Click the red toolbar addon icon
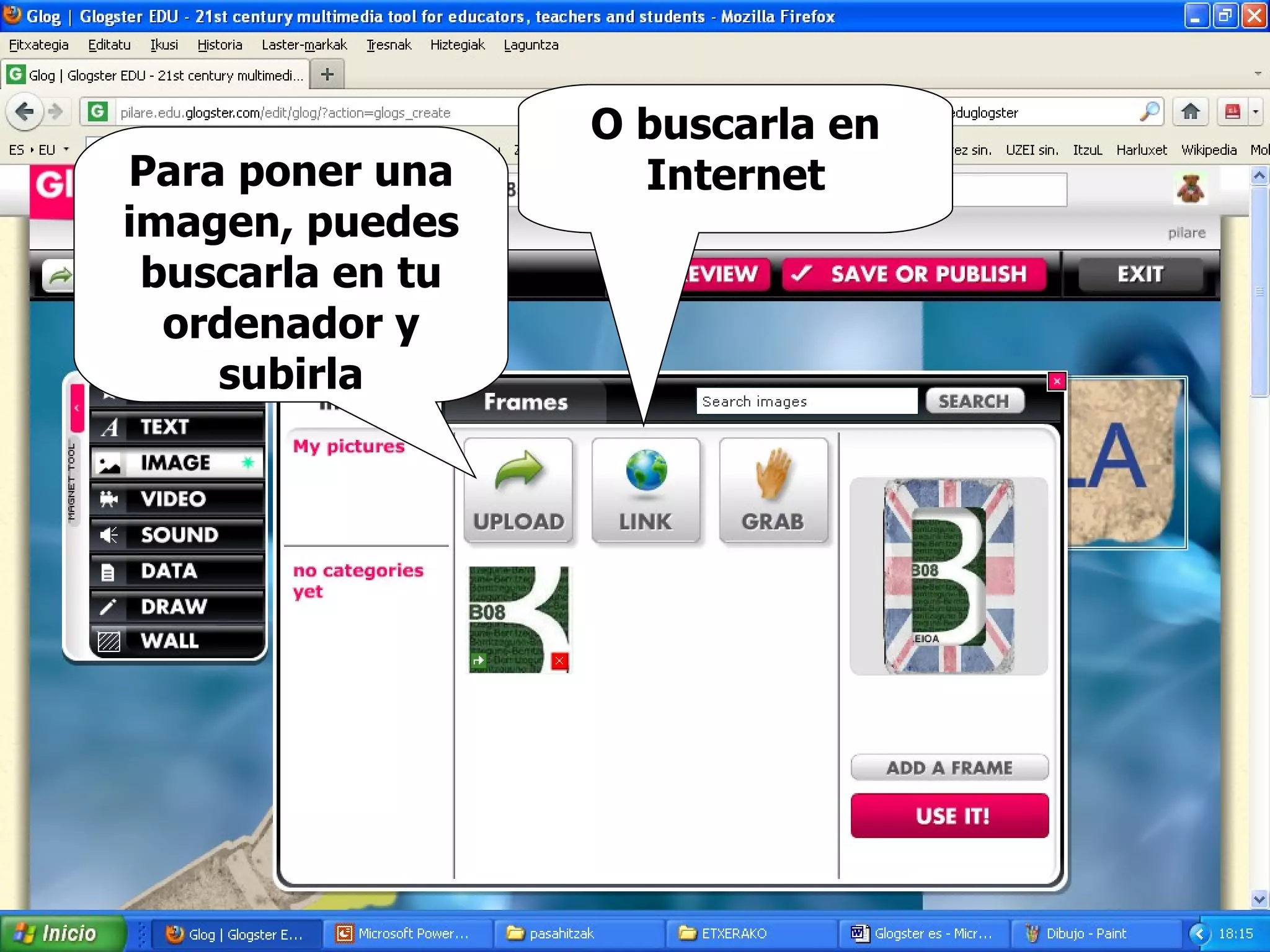This screenshot has height=952, width=1270. (x=1233, y=112)
